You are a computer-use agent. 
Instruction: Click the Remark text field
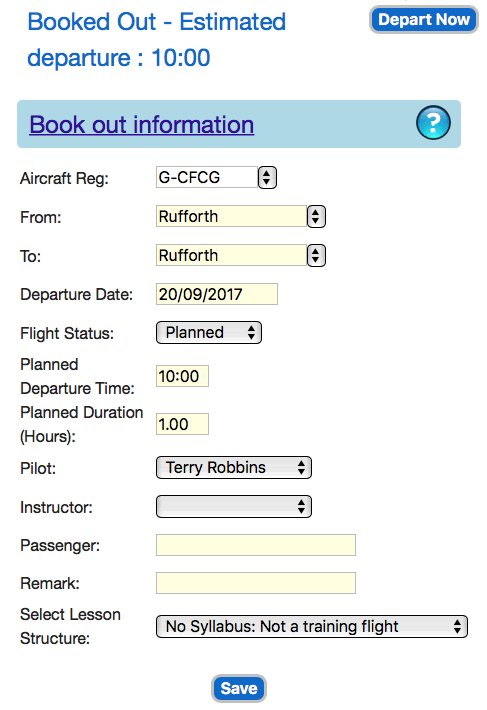tap(256, 583)
